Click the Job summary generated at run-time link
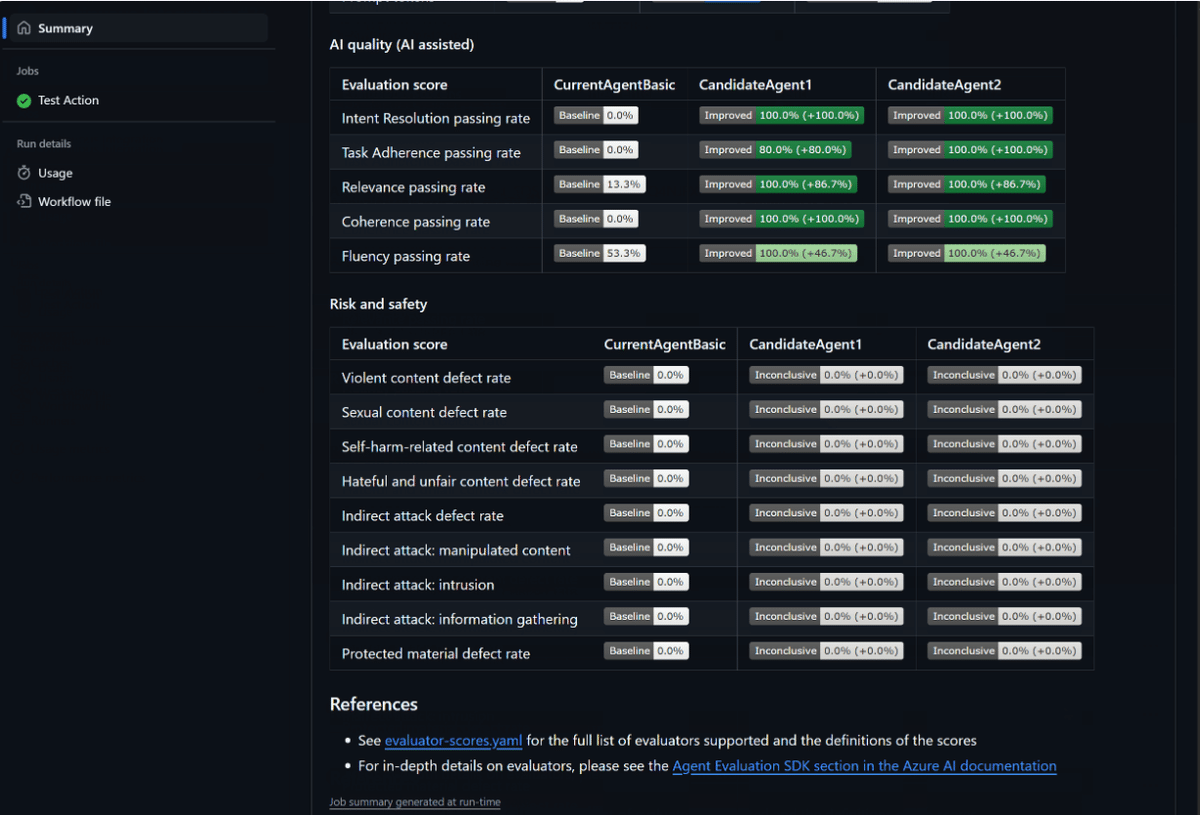The image size is (1200, 815). click(x=415, y=802)
